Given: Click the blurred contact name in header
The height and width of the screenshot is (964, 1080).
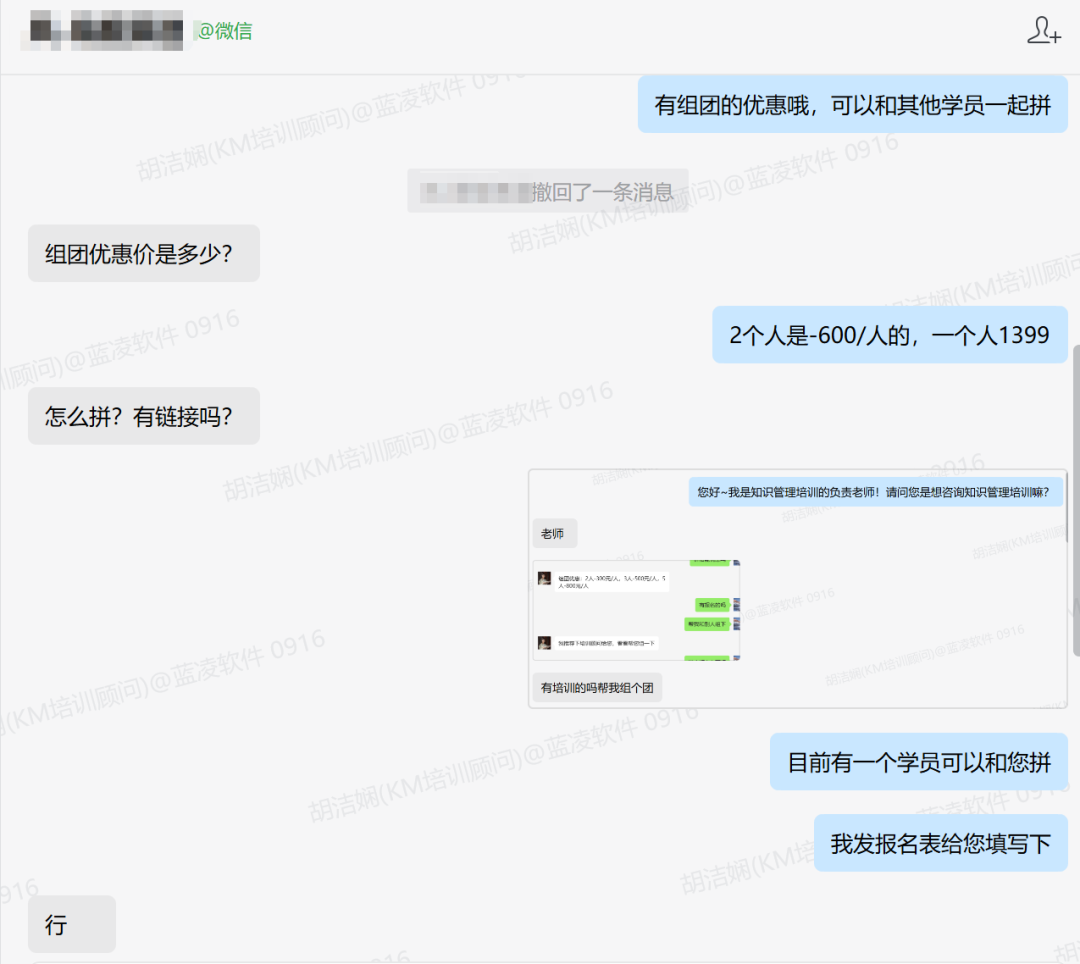Looking at the screenshot, I should (x=101, y=32).
